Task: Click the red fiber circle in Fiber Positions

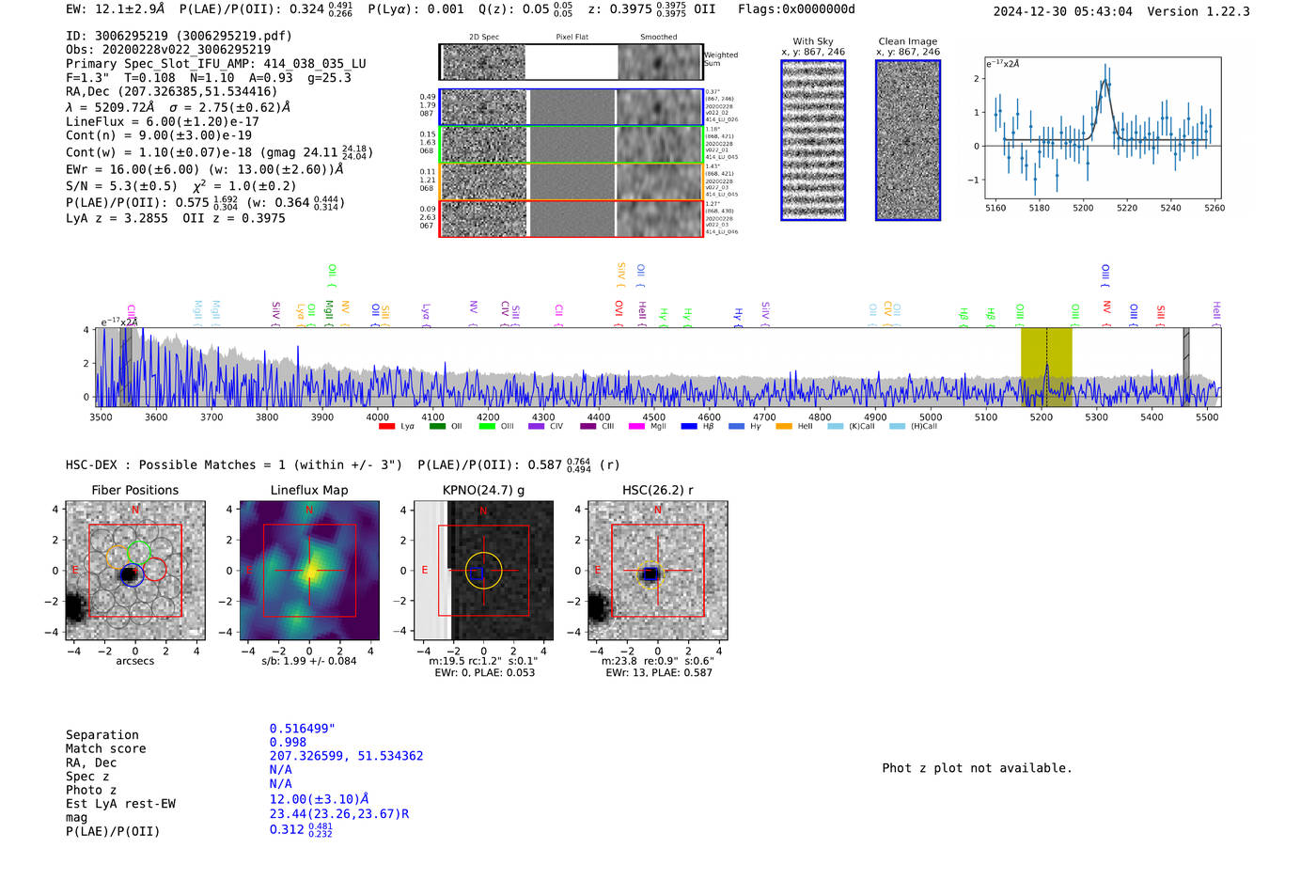Action: pyautogui.click(x=154, y=569)
